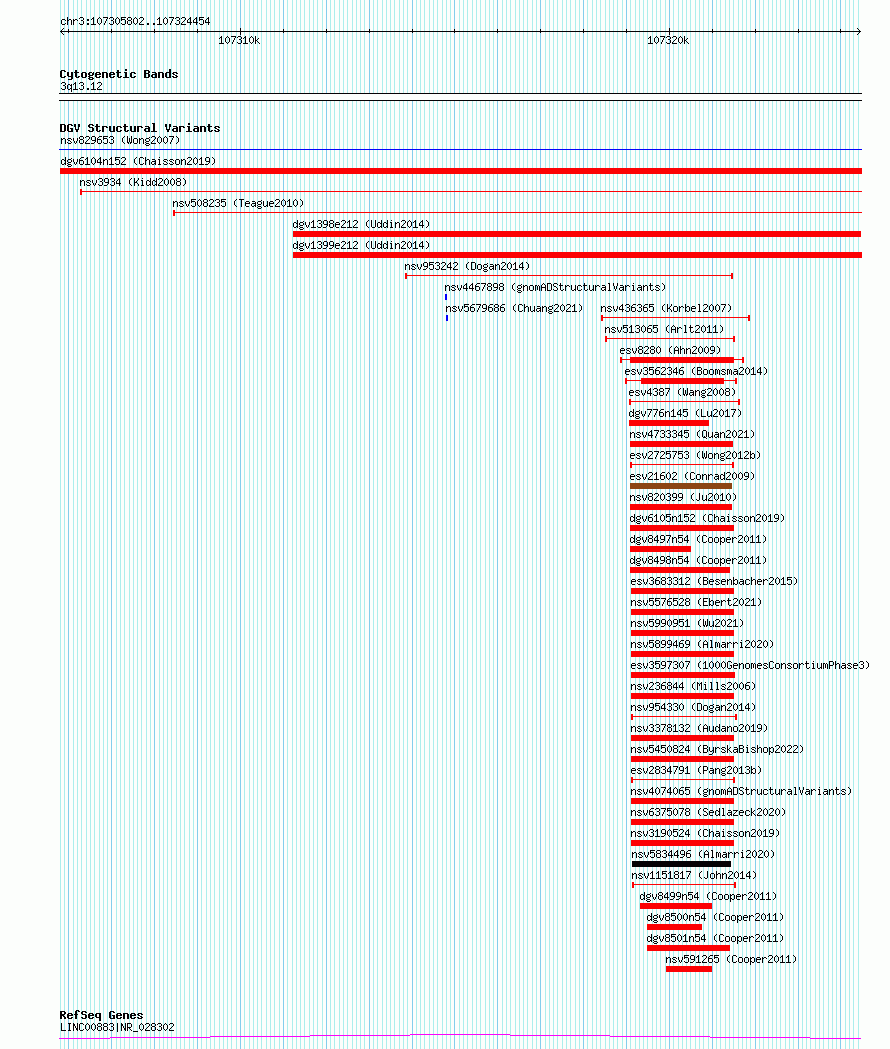Select dgv8501n54 (Cooper2011) variant
The width and height of the screenshot is (890, 1049).
tap(715, 939)
